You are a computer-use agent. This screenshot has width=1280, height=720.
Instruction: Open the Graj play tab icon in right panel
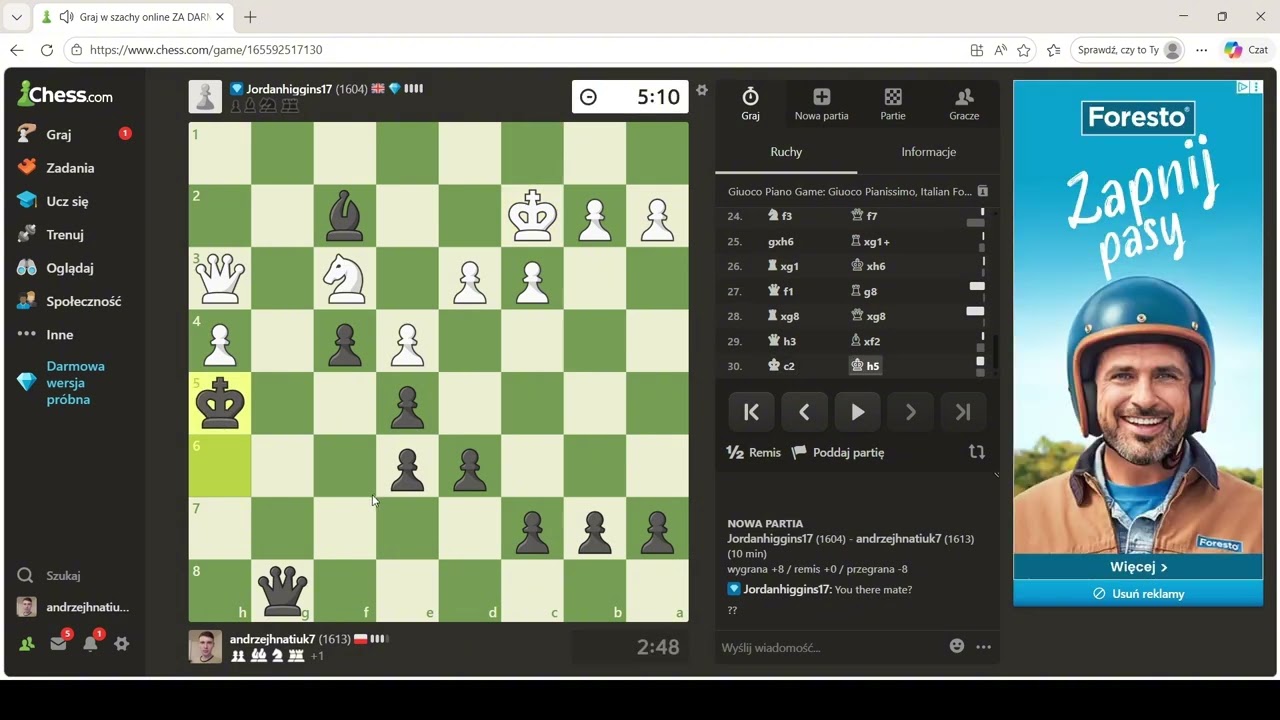(x=750, y=97)
